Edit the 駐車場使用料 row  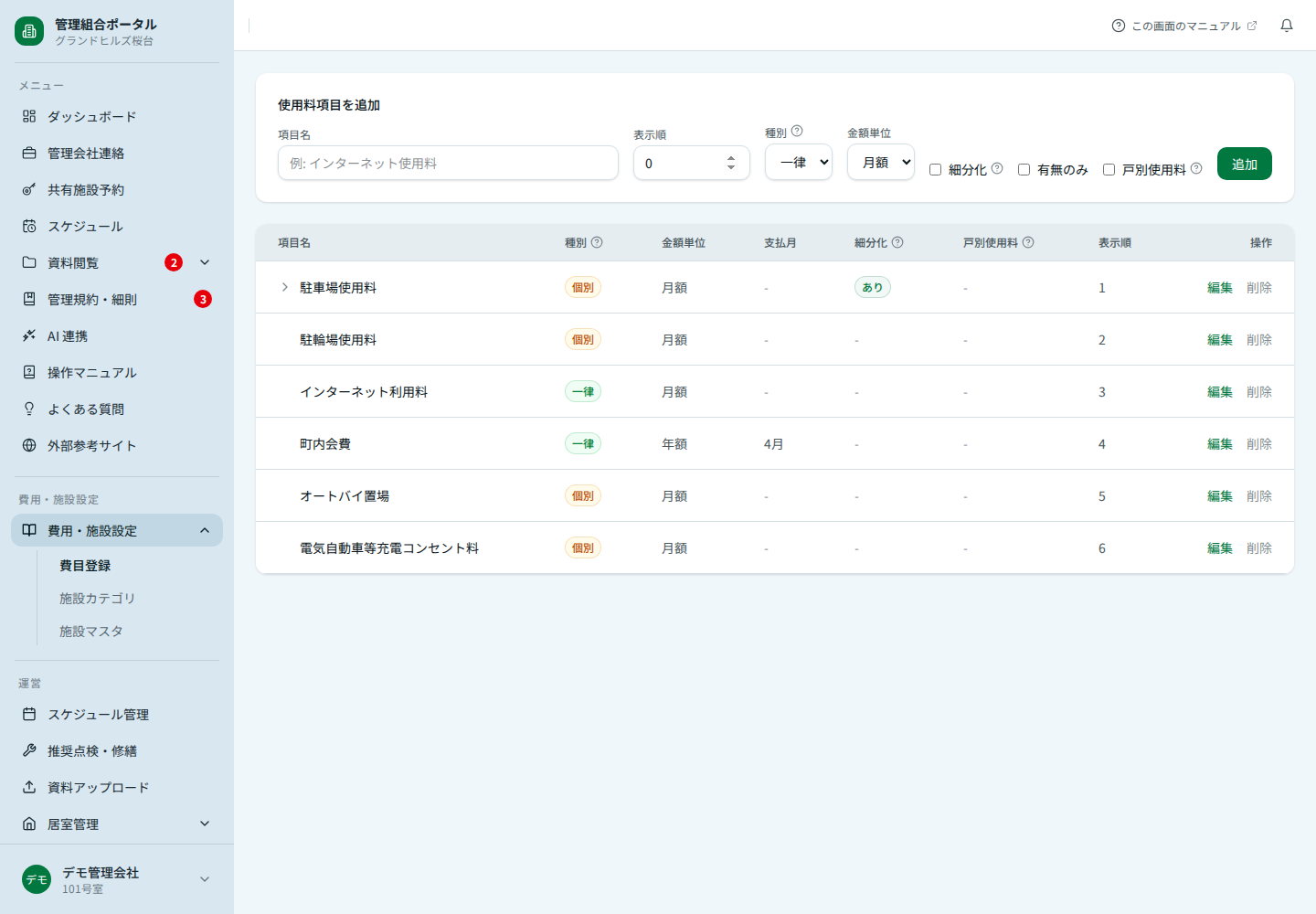point(1220,287)
